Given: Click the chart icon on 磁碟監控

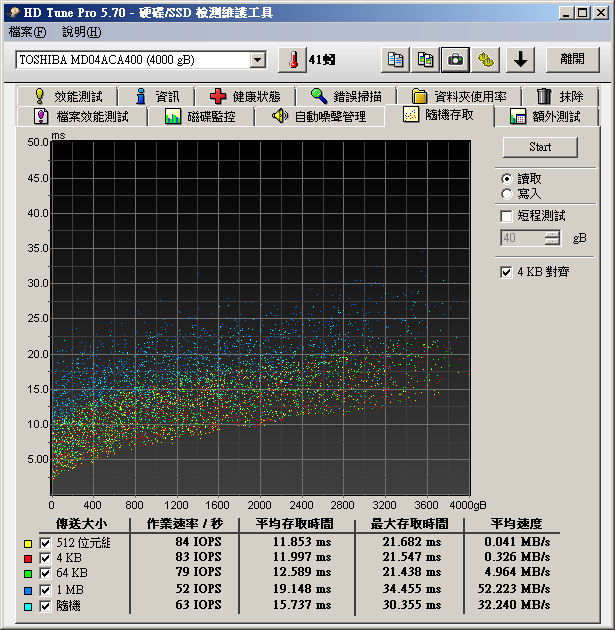Looking at the screenshot, I should tap(173, 117).
